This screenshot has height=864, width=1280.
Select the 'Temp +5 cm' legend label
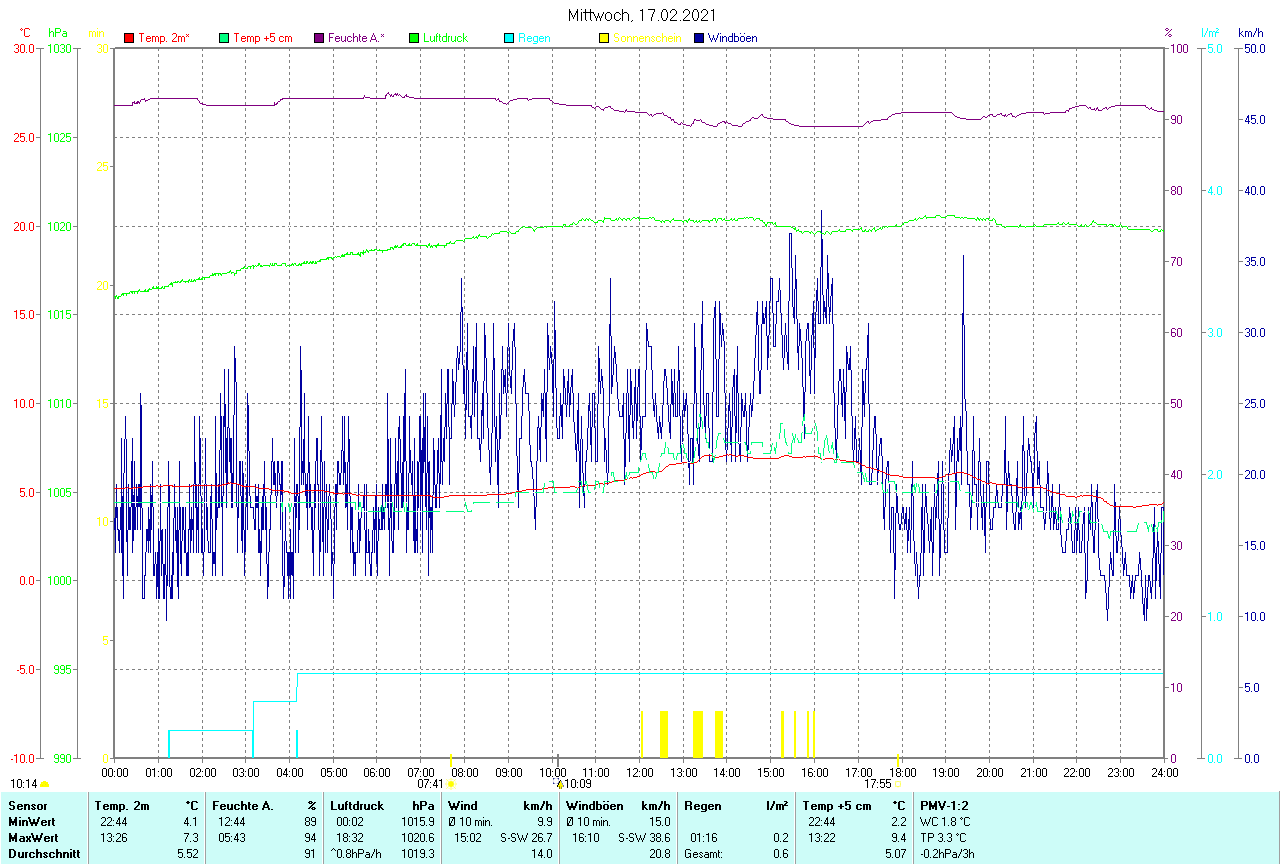click(x=262, y=38)
